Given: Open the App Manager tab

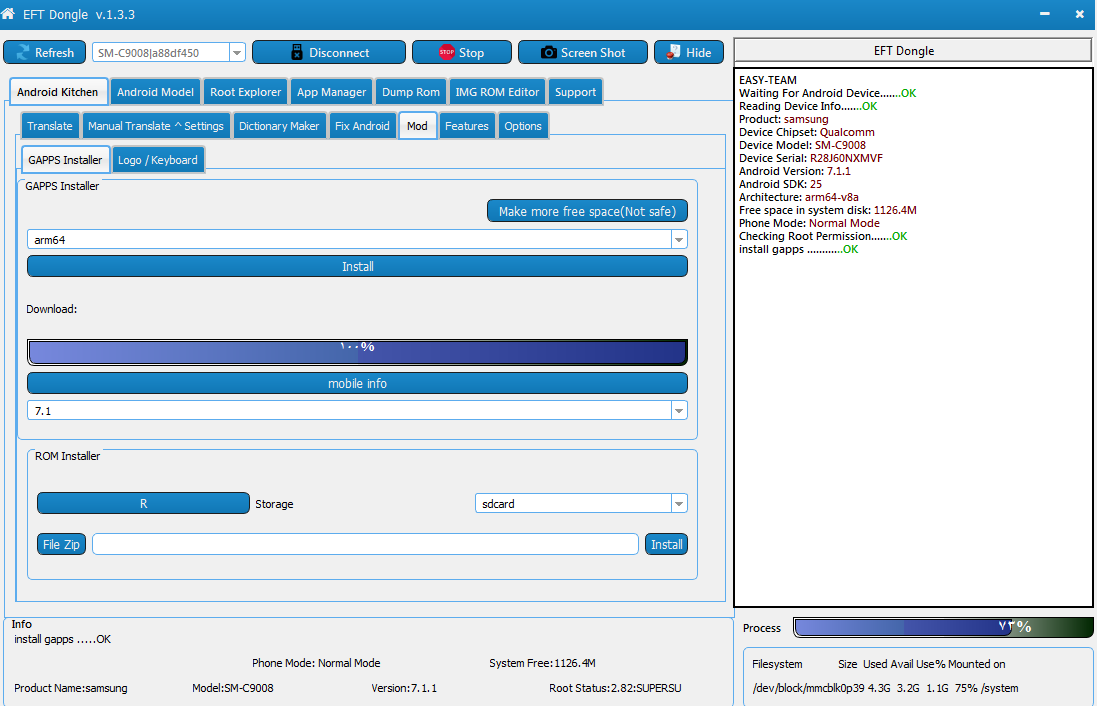Looking at the screenshot, I should click(x=332, y=92).
